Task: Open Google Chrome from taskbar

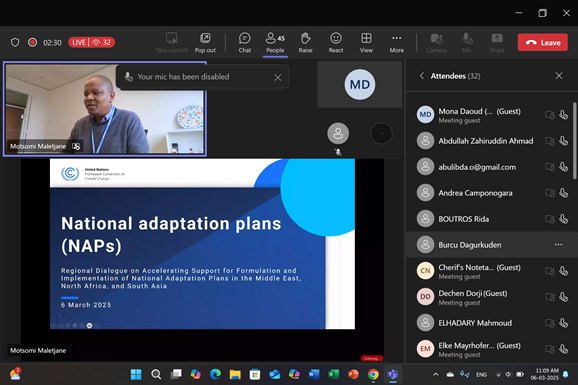Action: (373, 374)
